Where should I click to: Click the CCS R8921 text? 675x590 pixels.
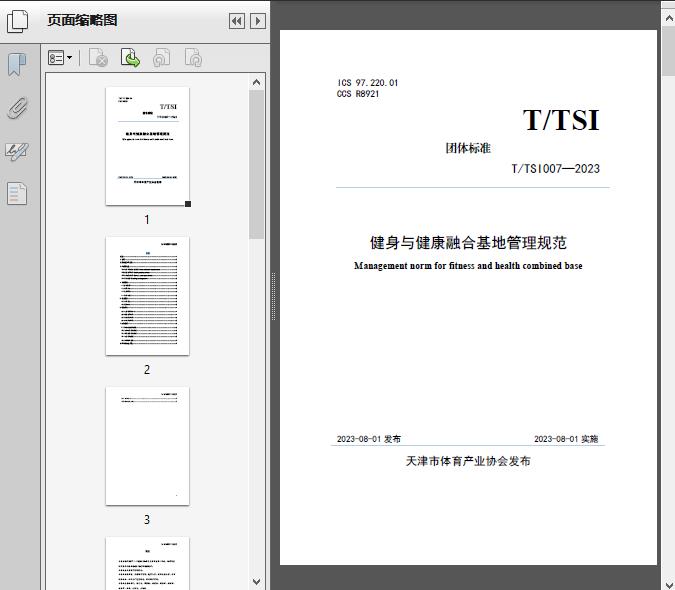(x=358, y=94)
